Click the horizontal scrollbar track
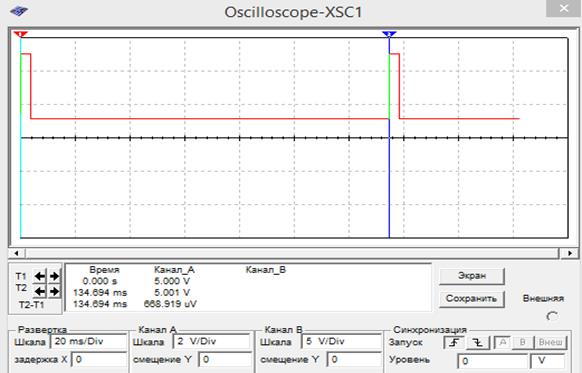 pos(292,253)
